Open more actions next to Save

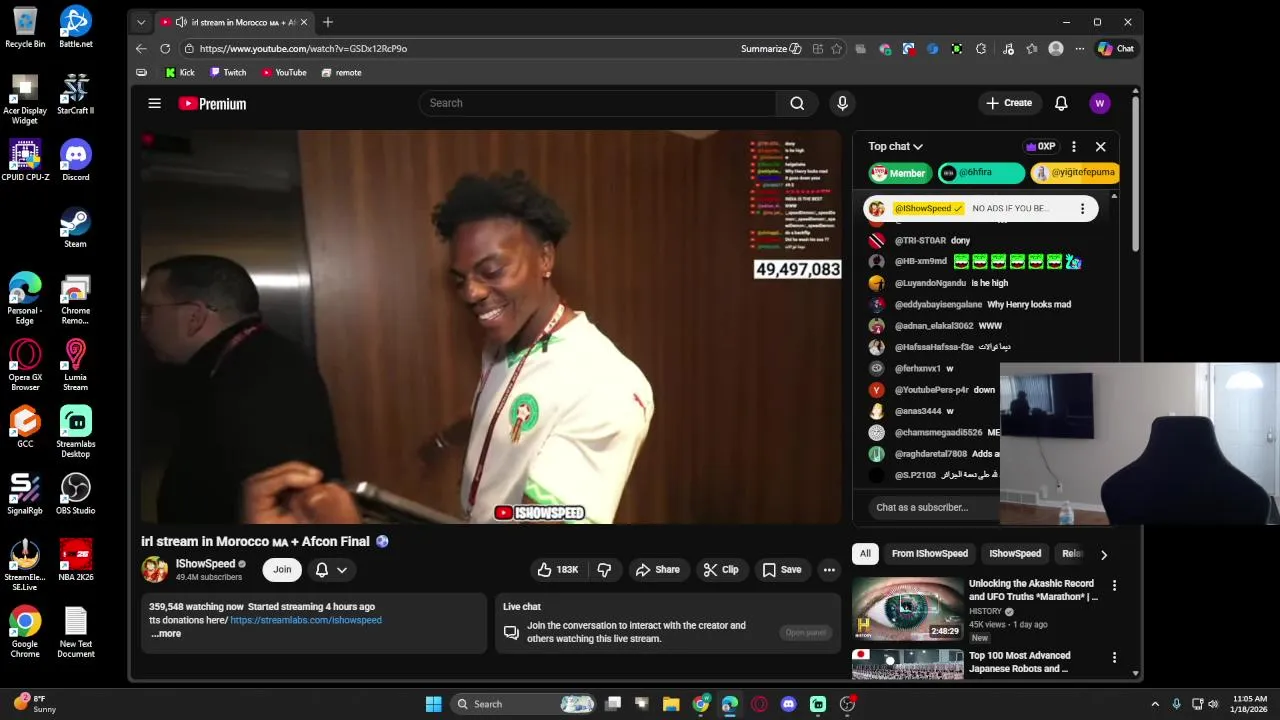point(829,570)
